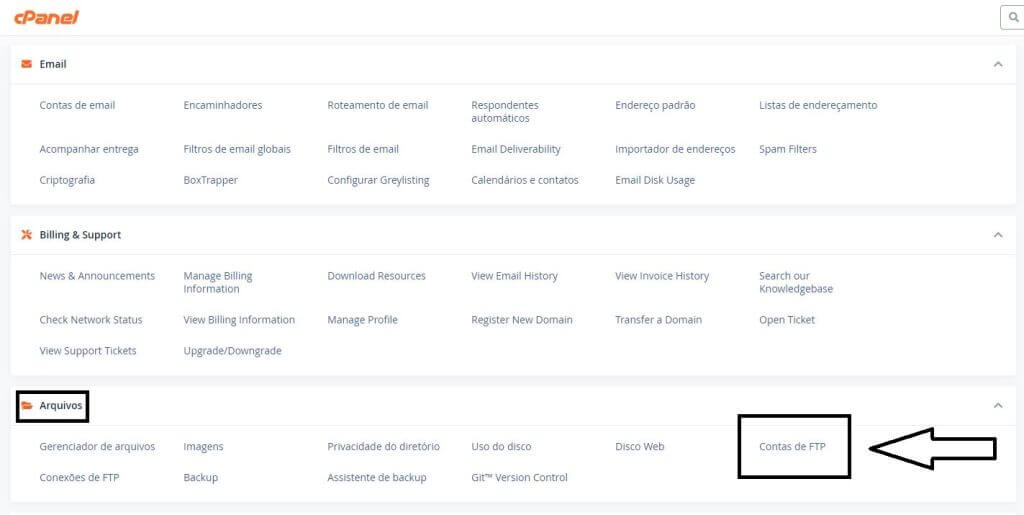This screenshot has width=1024, height=515.
Task: Select Email Deliverability
Action: [515, 149]
